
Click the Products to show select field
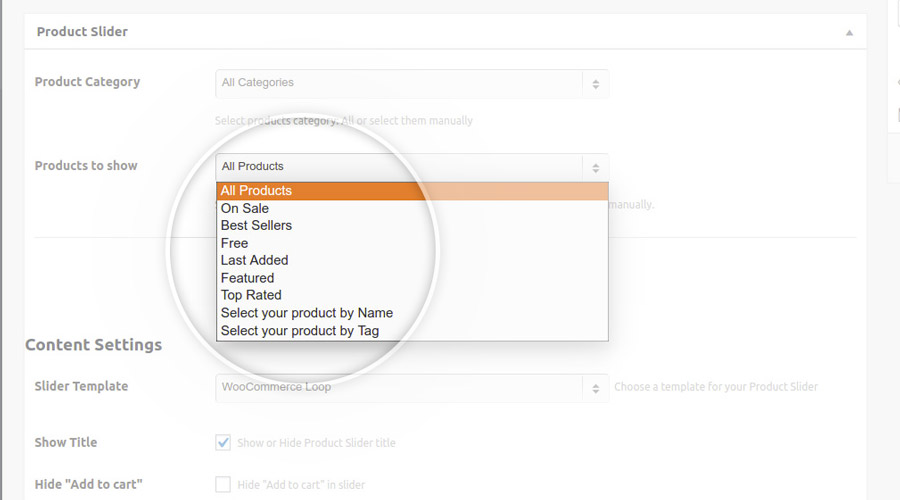coord(400,167)
